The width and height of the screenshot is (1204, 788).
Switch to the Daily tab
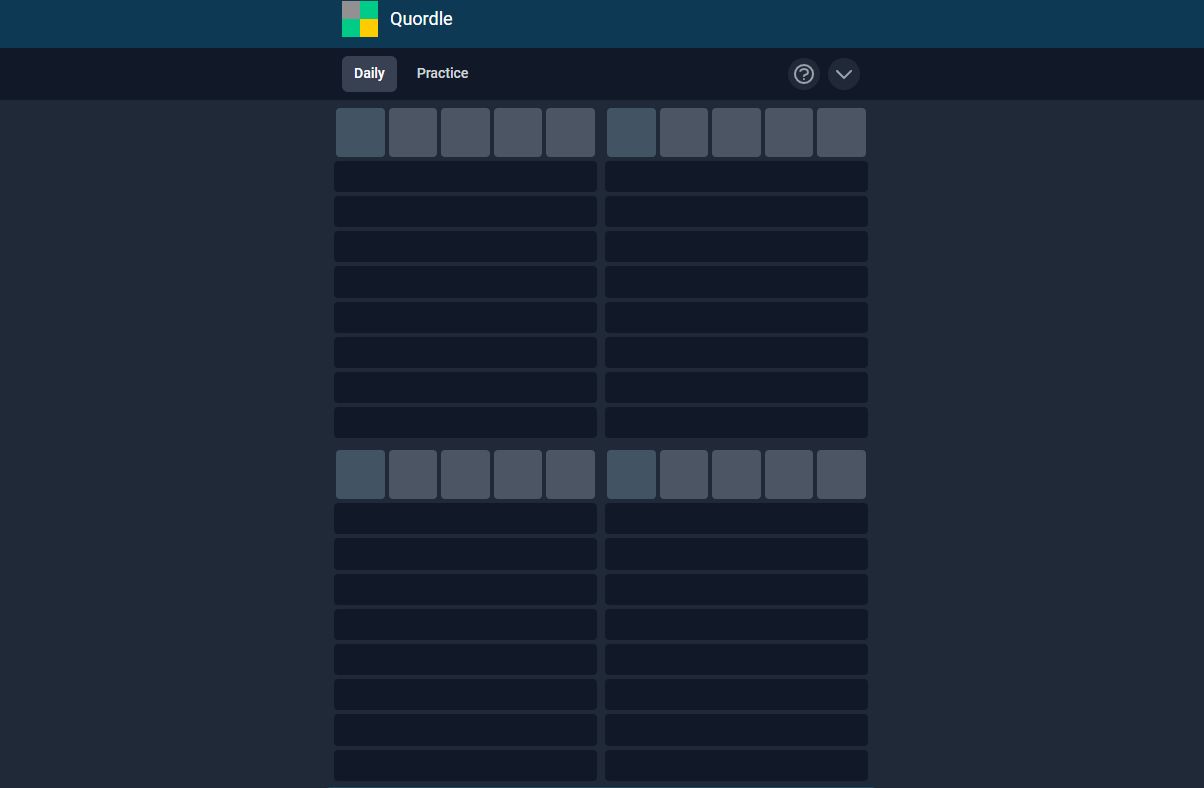tap(369, 74)
